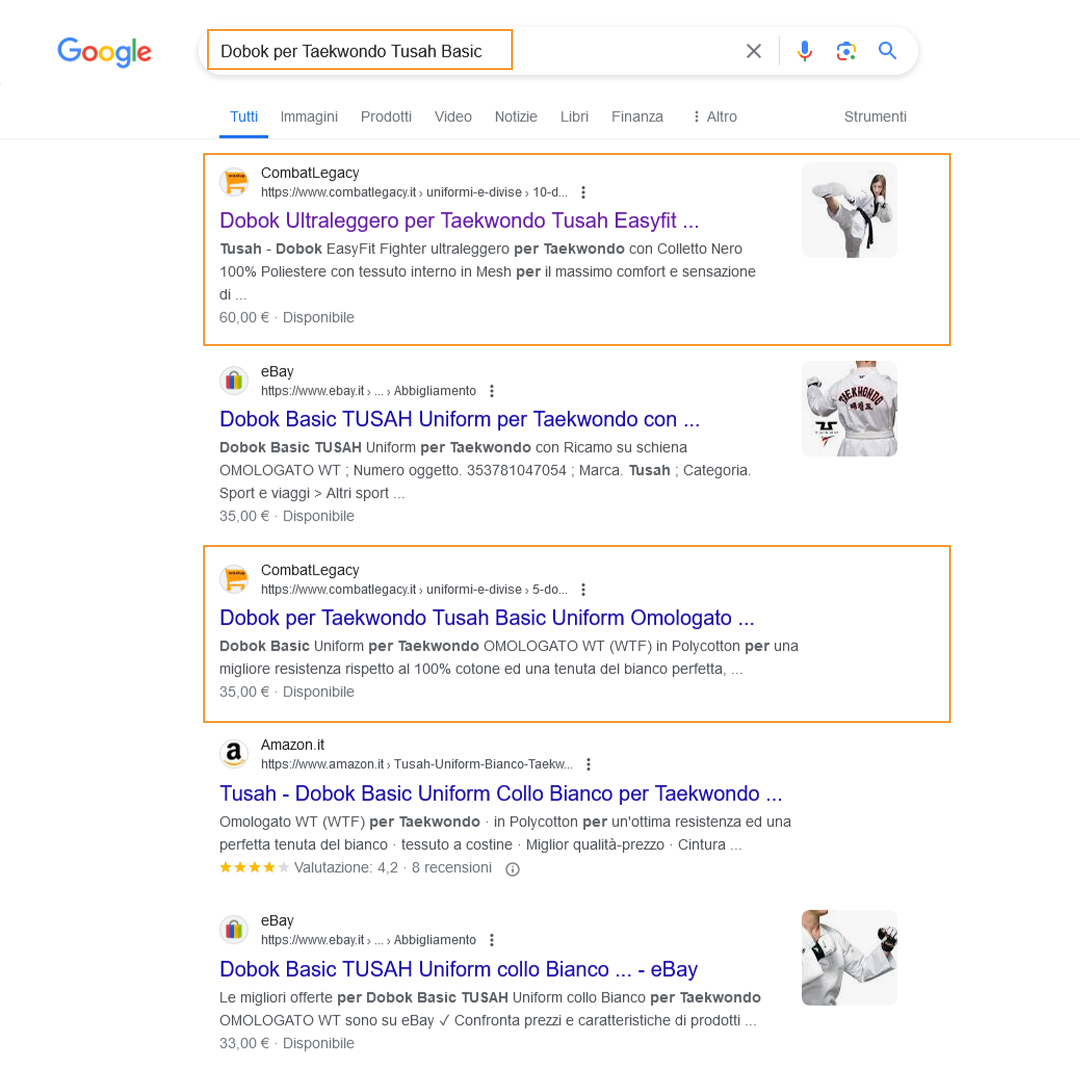Open the Video results tab
The image size is (1080, 1080).
pos(453,117)
